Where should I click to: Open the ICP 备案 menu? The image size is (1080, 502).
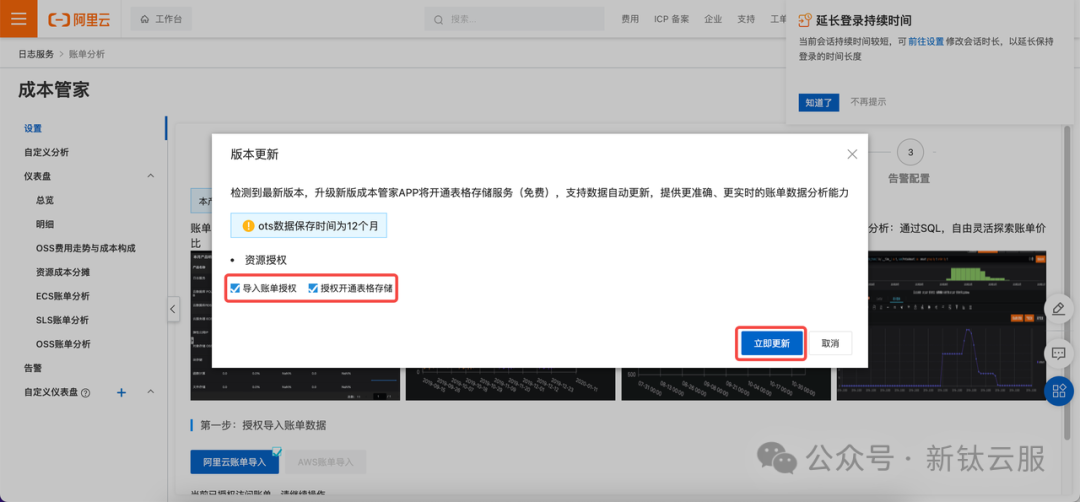671,19
